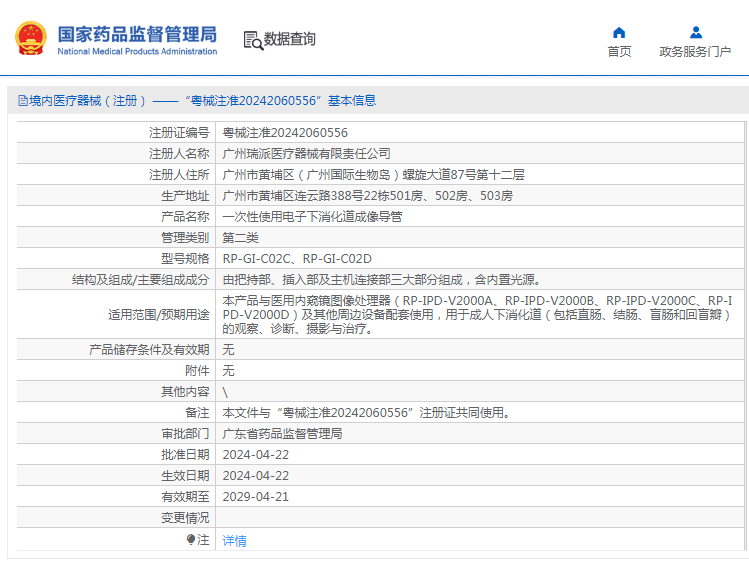Screen dimensions: 749x564
Task: Click 批准日期 value 2024-04-22
Action: [x=256, y=455]
